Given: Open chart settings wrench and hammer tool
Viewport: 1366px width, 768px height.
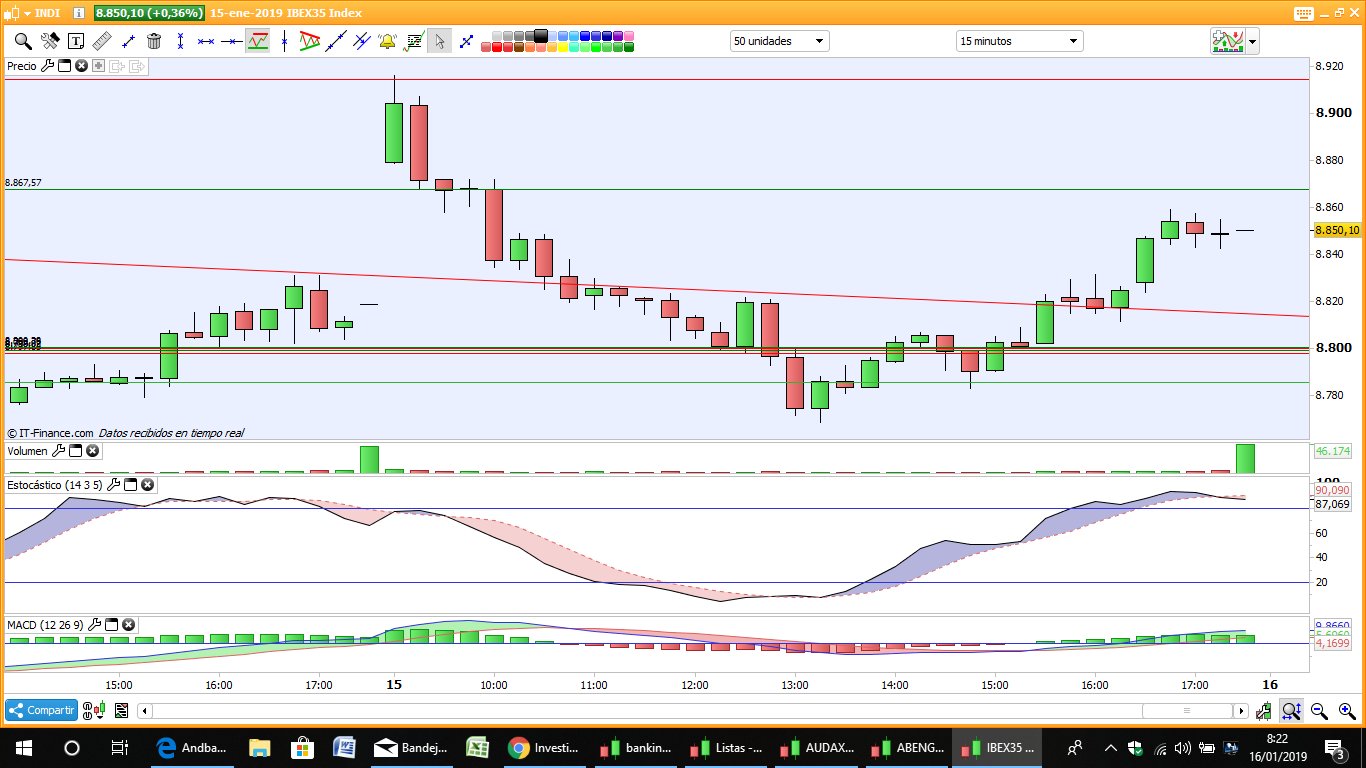Looking at the screenshot, I should tap(49, 41).
